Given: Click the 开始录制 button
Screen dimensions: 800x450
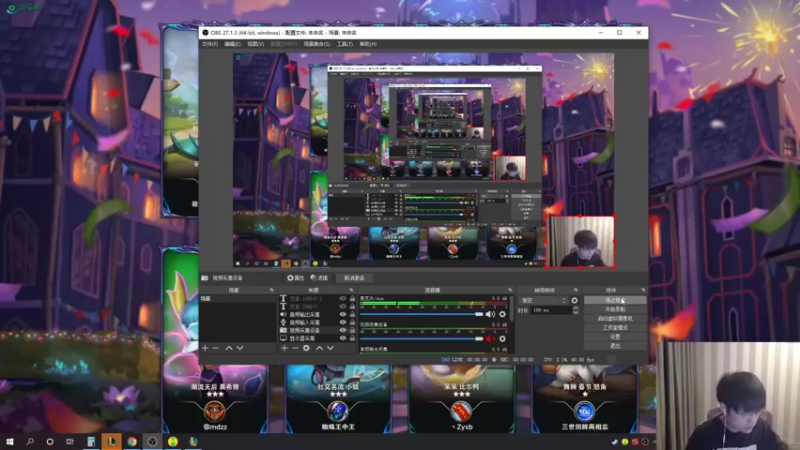Looking at the screenshot, I should coord(615,309).
